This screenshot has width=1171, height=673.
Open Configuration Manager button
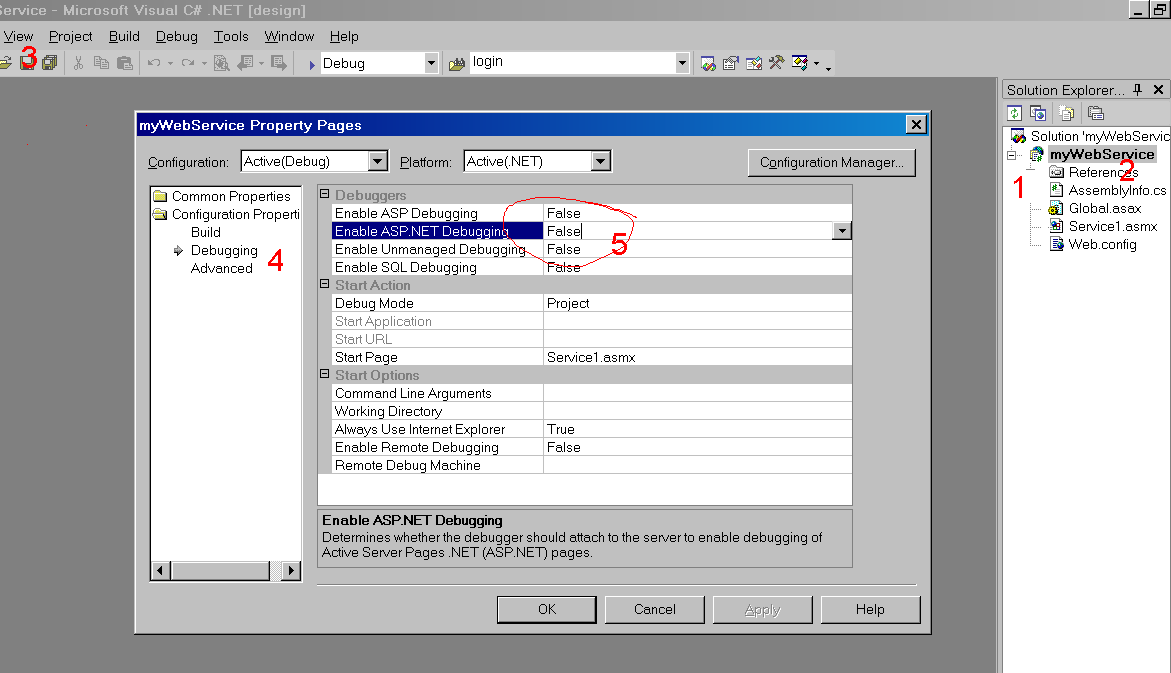click(831, 162)
